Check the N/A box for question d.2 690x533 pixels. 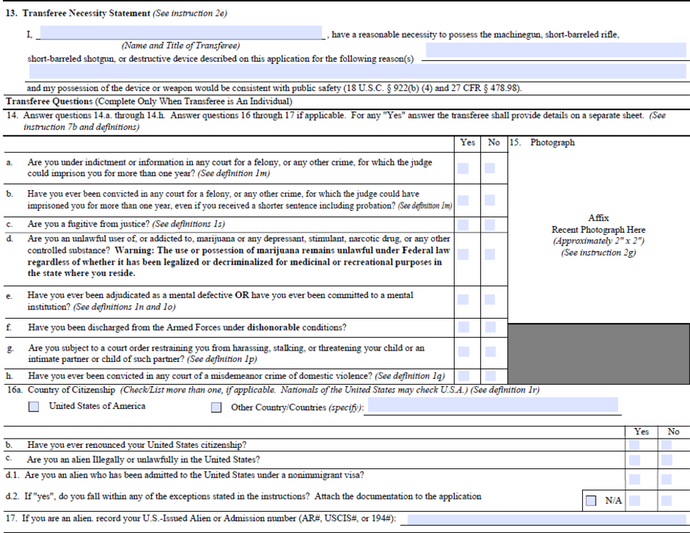click(591, 500)
